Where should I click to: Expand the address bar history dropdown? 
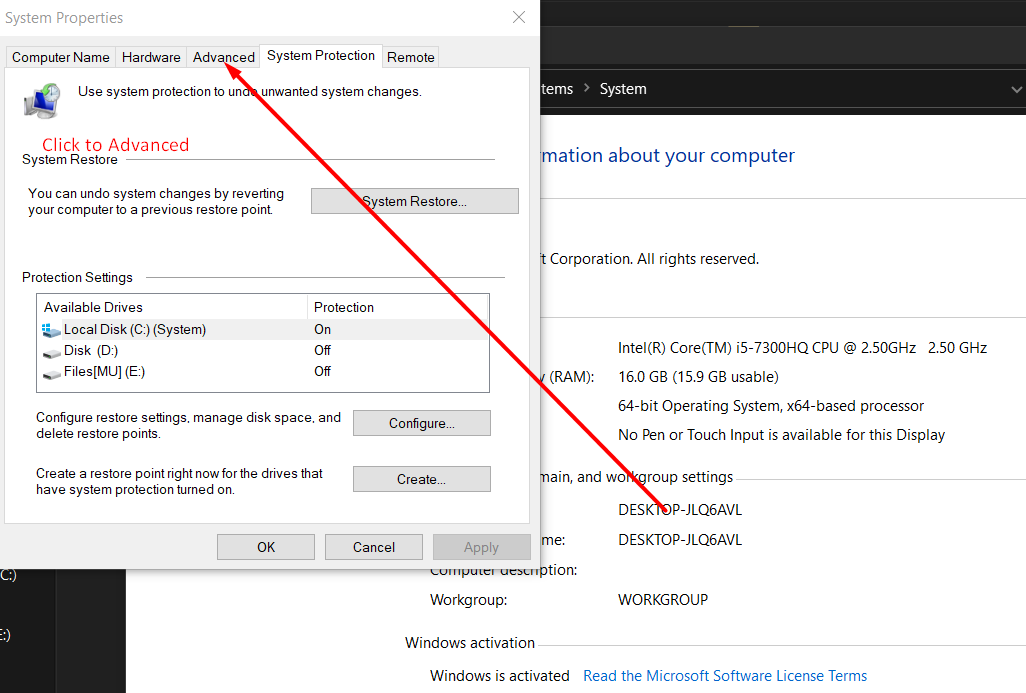pyautogui.click(x=1016, y=89)
